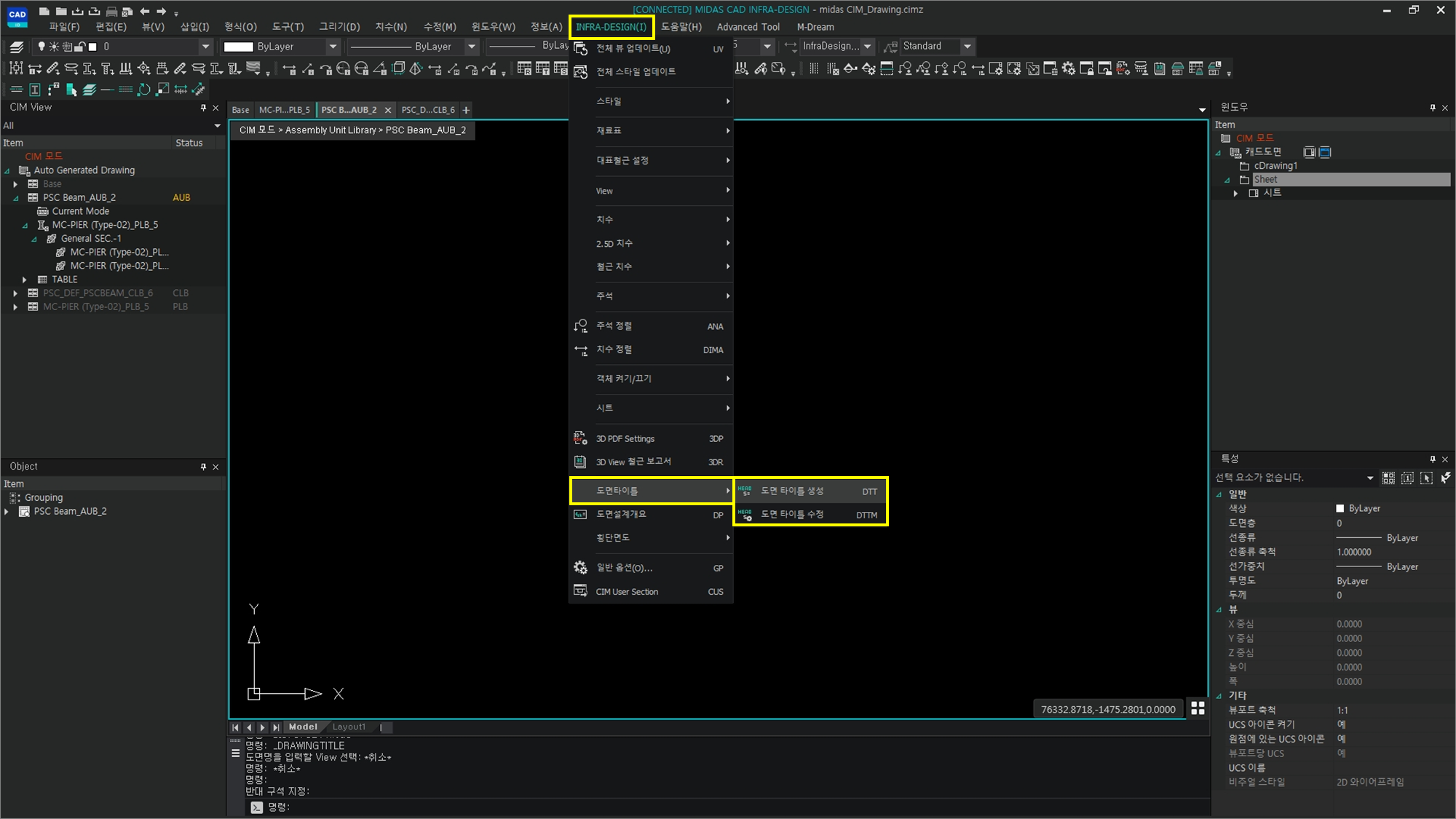The width and height of the screenshot is (1456, 819).
Task: Click the 3D PDF toolbar icon
Action: point(1123,68)
